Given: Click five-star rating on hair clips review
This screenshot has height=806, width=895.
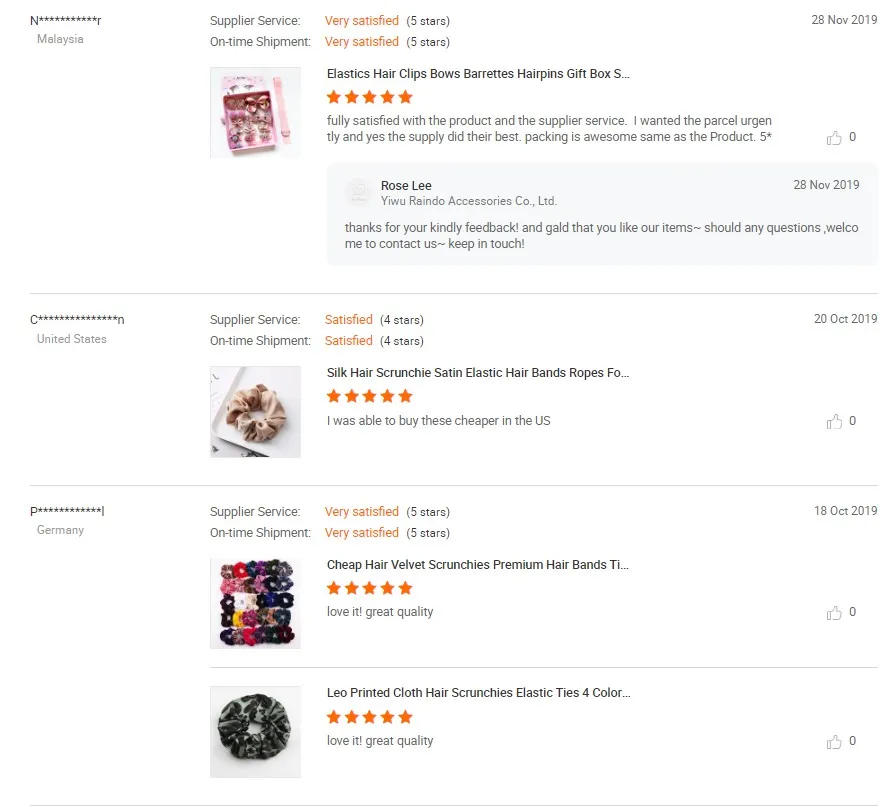Looking at the screenshot, I should pos(369,97).
